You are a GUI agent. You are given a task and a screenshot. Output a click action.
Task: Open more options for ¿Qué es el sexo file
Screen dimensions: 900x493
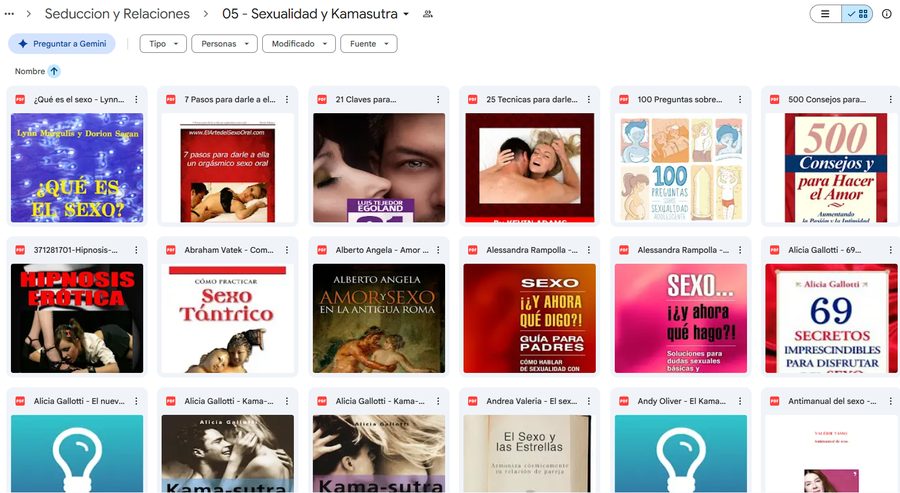136,99
